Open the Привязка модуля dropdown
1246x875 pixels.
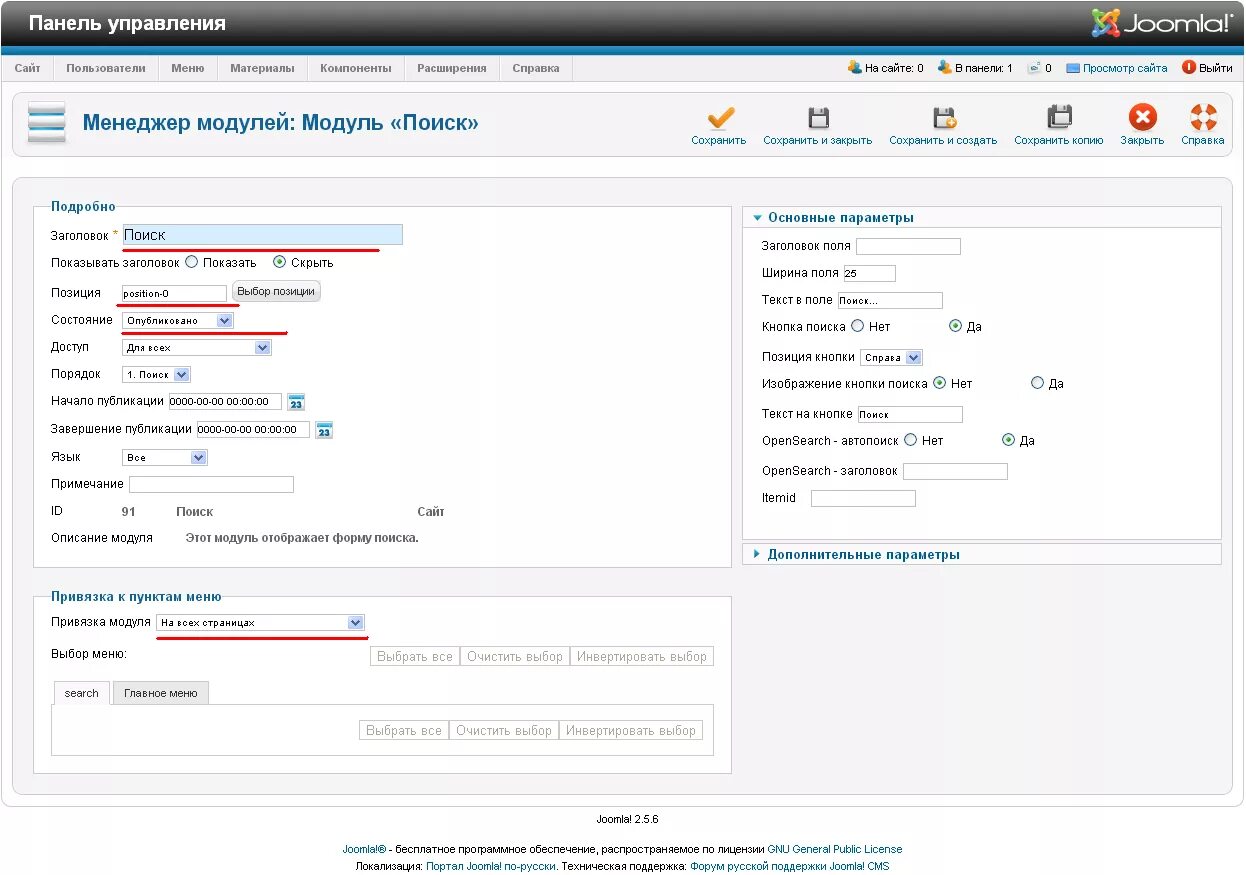click(261, 622)
